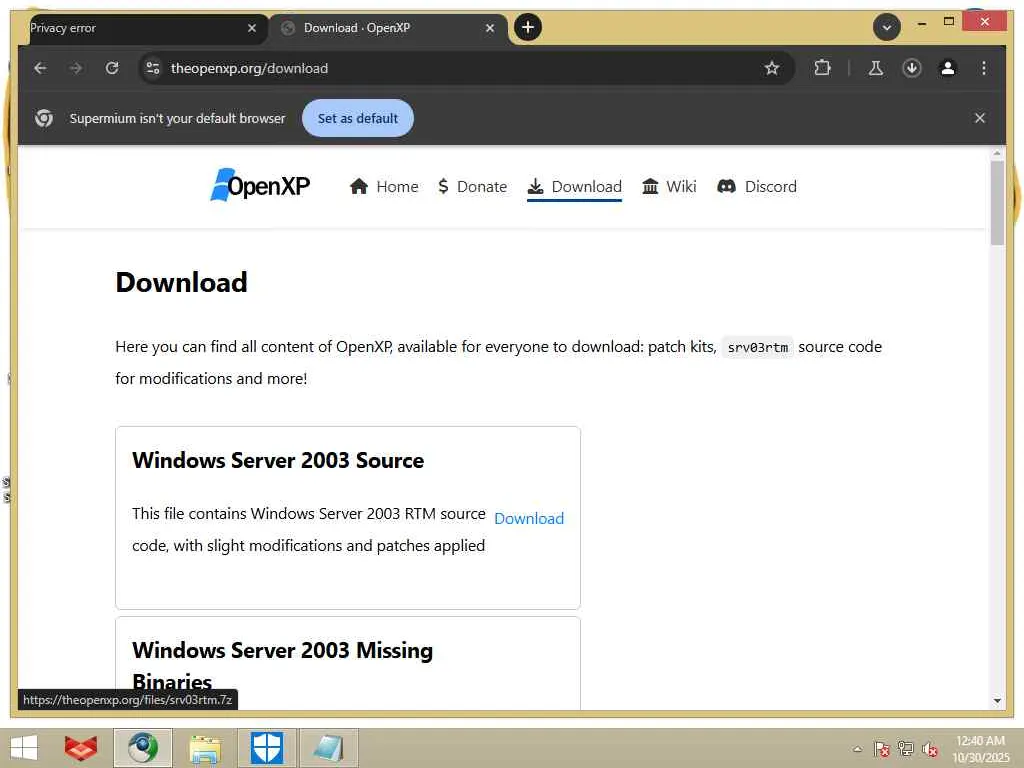Open the Action Center flag tray icon
Image resolution: width=1024 pixels, height=768 pixels.
coord(882,749)
